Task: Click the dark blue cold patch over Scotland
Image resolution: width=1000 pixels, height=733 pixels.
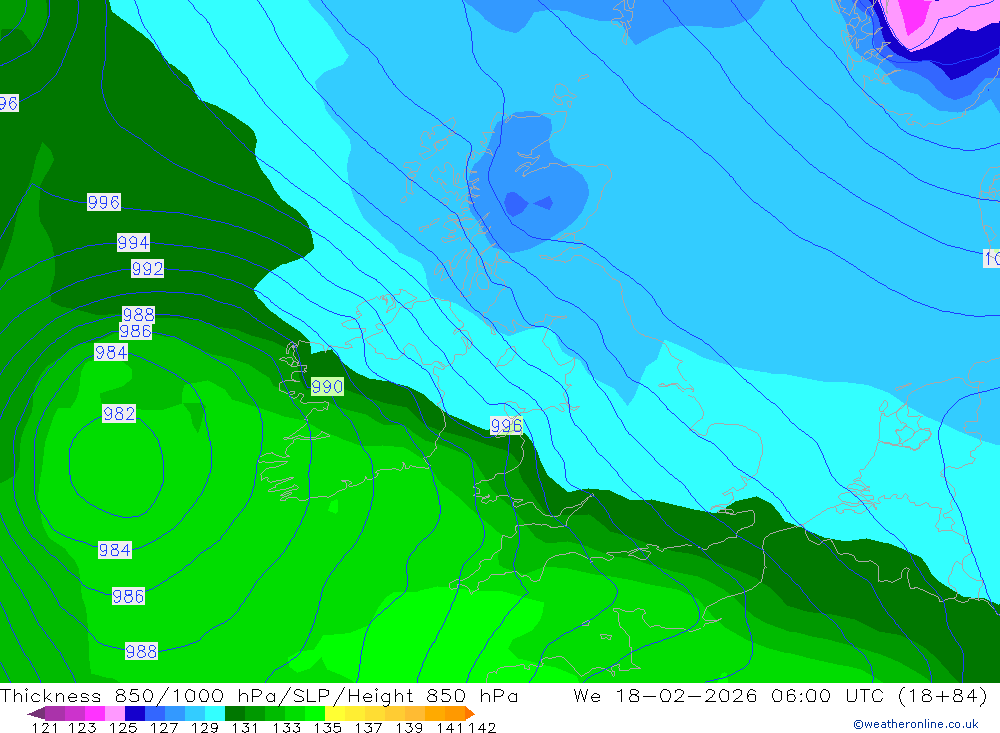Action: coord(516,204)
